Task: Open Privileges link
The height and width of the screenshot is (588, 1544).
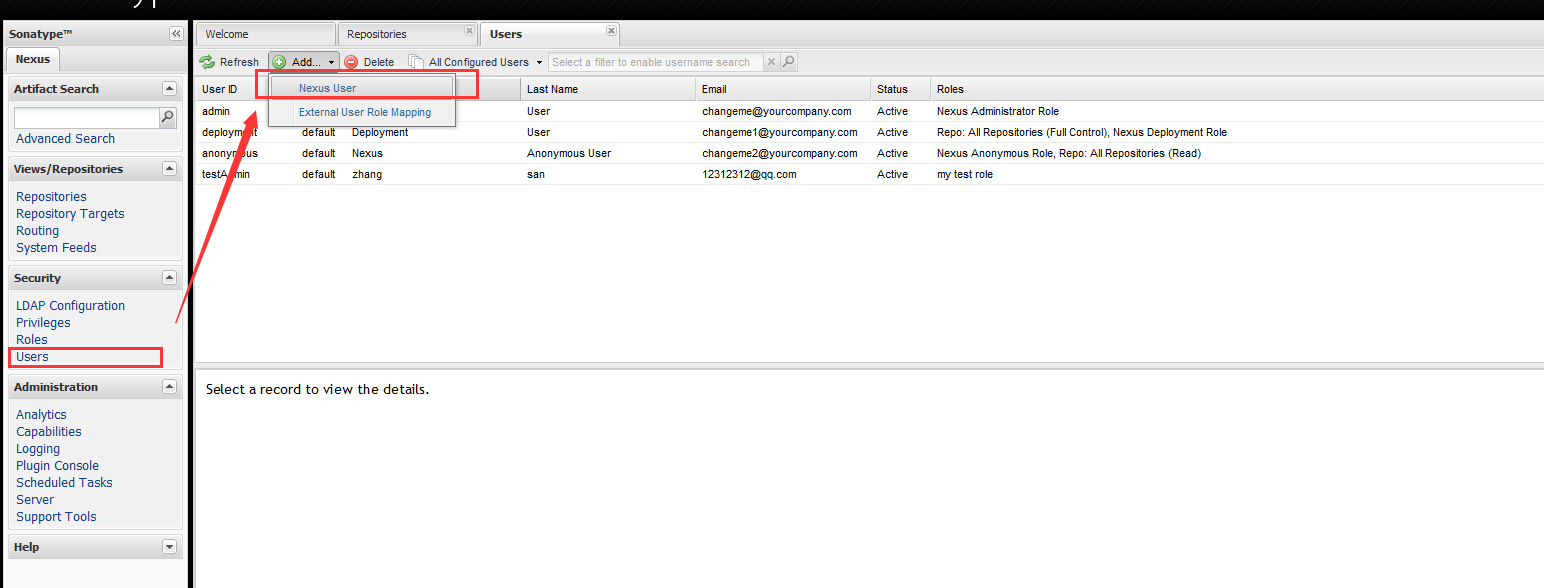Action: point(43,323)
